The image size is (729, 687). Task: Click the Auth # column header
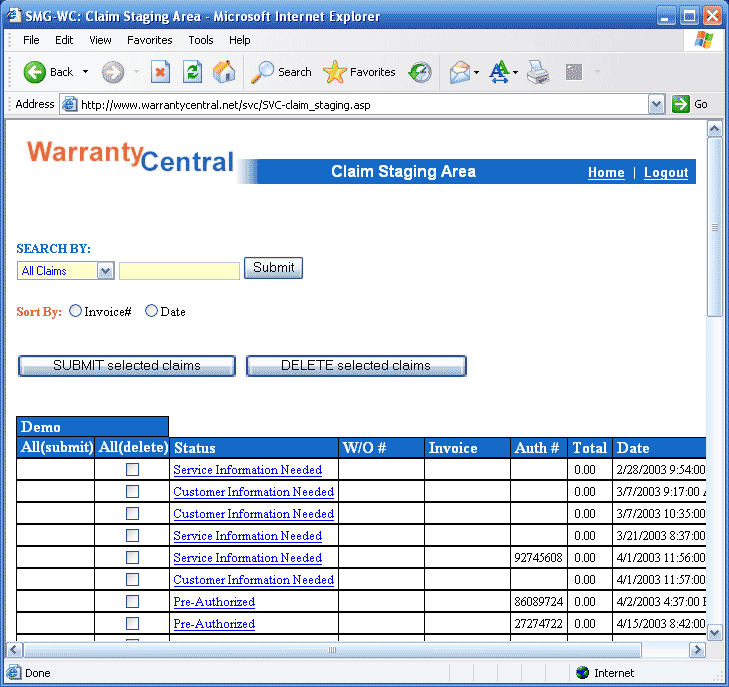[538, 448]
